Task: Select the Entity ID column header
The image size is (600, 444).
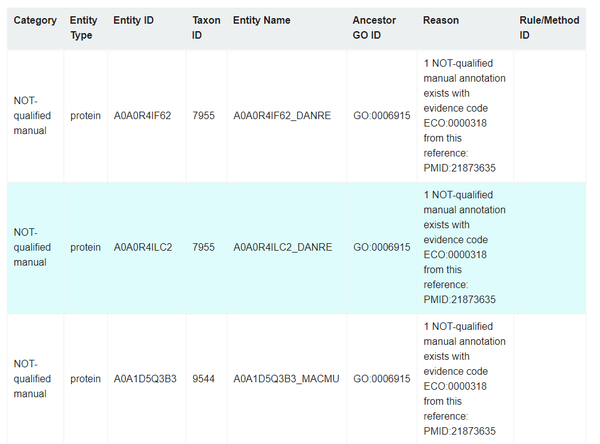Action: tap(135, 20)
